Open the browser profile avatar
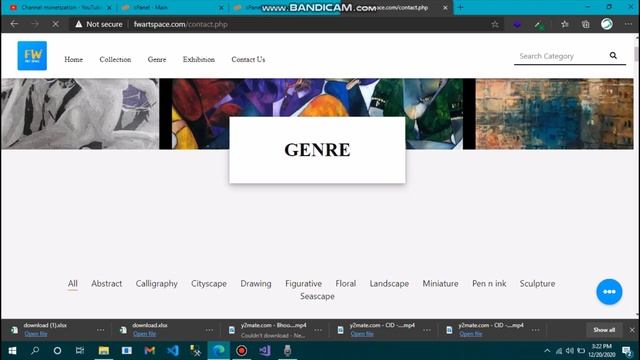 (x=607, y=24)
